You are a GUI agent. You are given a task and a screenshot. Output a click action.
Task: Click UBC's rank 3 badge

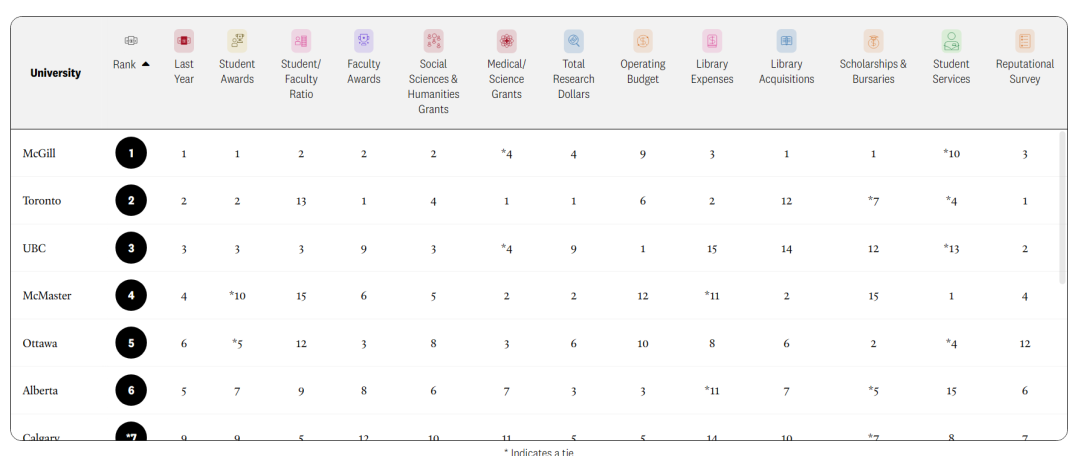point(131,248)
